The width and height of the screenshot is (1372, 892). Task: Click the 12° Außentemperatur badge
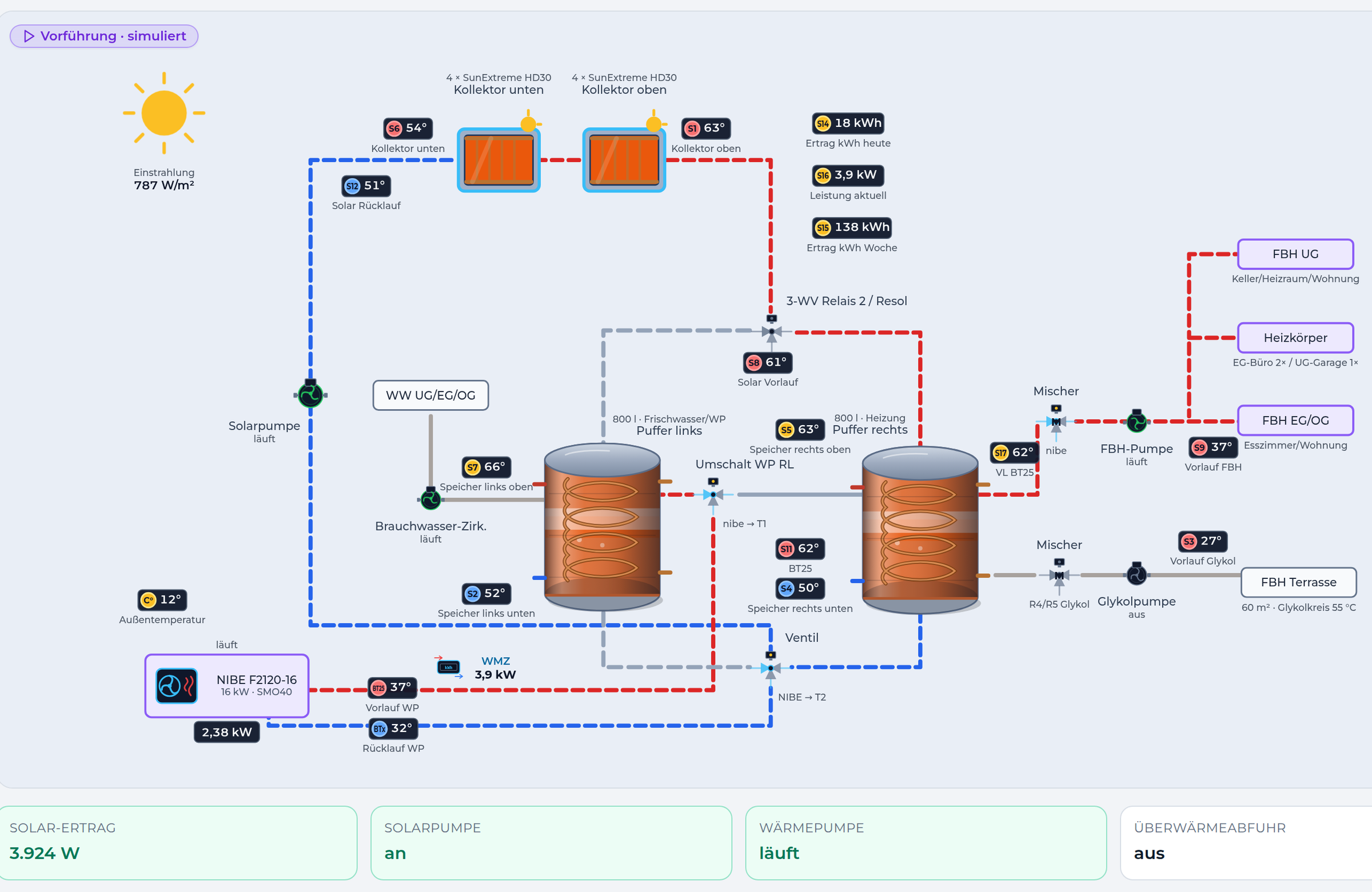(x=162, y=600)
